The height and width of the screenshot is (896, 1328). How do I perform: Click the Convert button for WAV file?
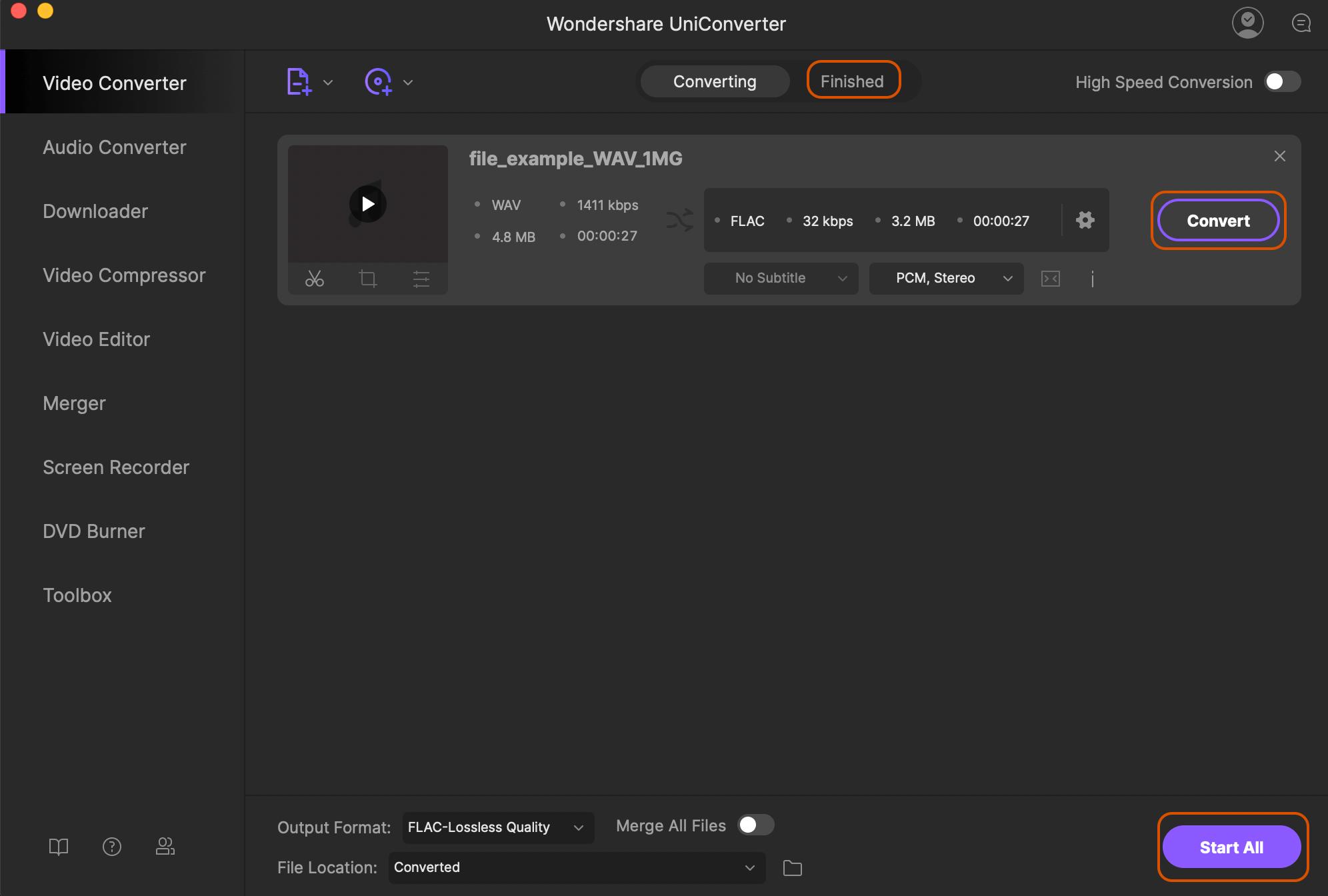click(1217, 221)
